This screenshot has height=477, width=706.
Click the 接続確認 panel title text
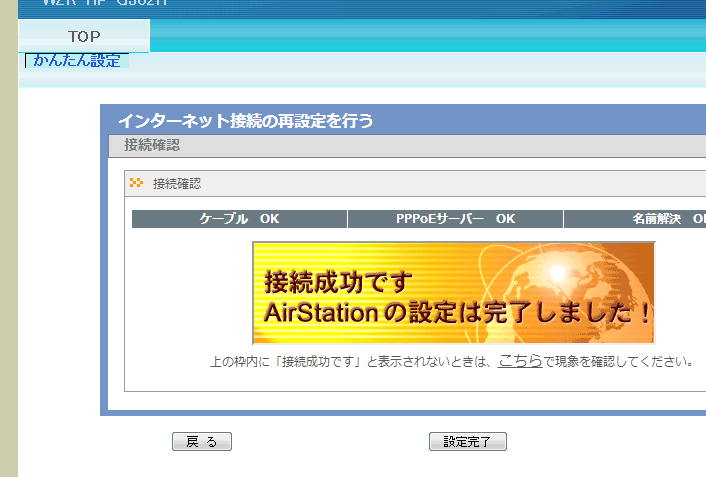point(176,184)
